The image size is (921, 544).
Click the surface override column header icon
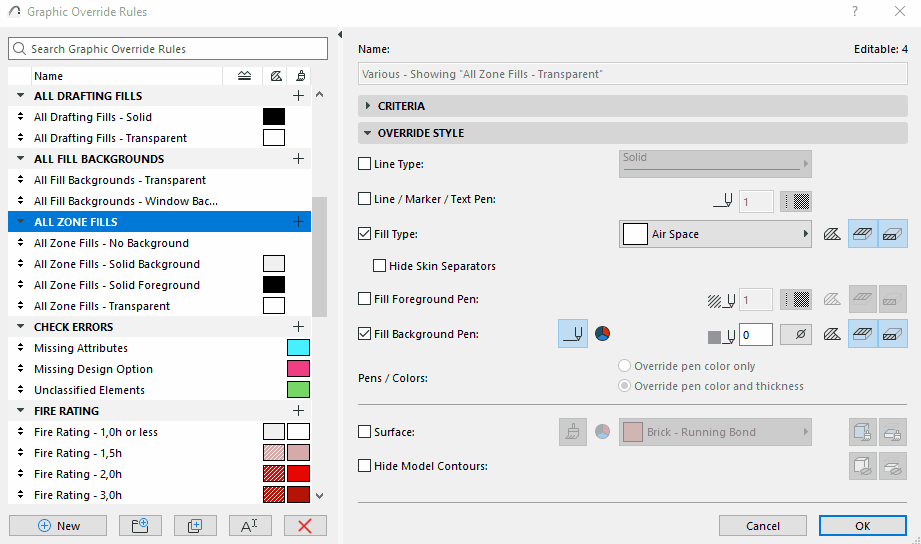point(300,76)
